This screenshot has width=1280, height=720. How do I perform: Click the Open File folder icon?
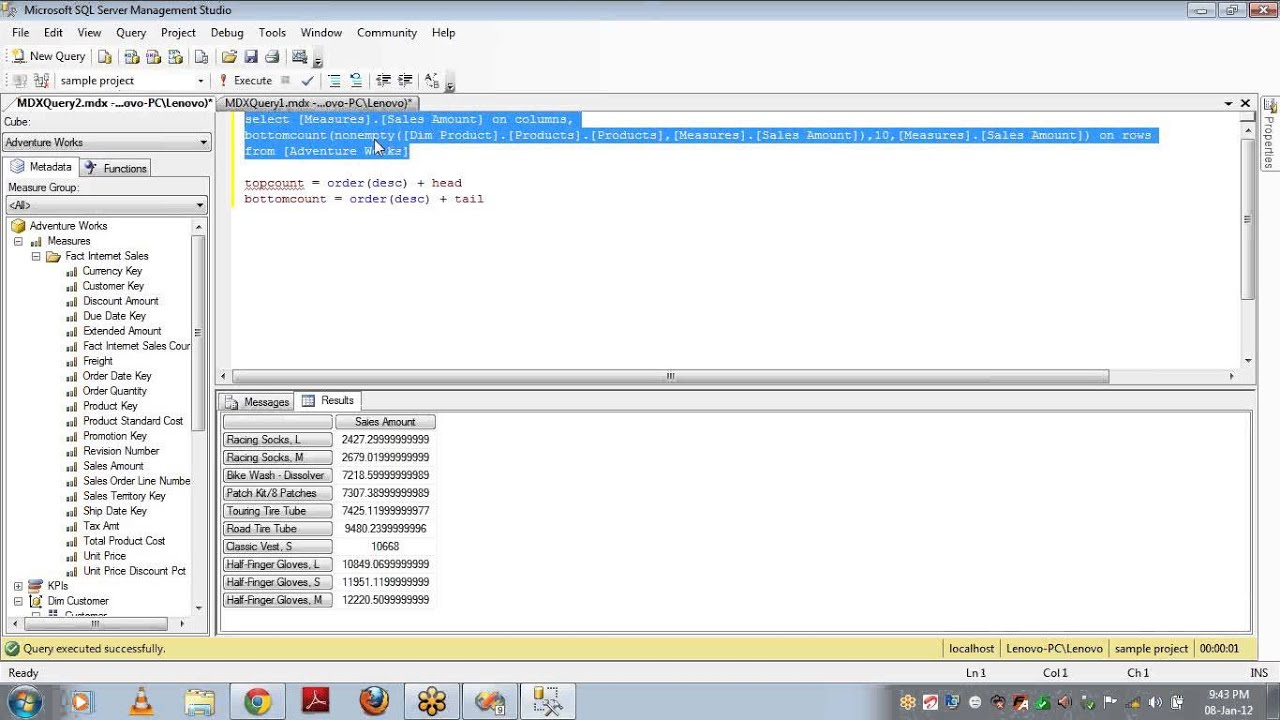pyautogui.click(x=229, y=57)
